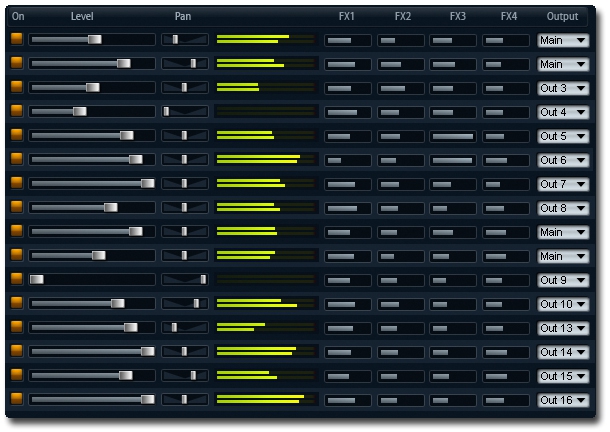The width and height of the screenshot is (610, 432).
Task: Open the Out 5 output dropdown
Action: [x=563, y=136]
